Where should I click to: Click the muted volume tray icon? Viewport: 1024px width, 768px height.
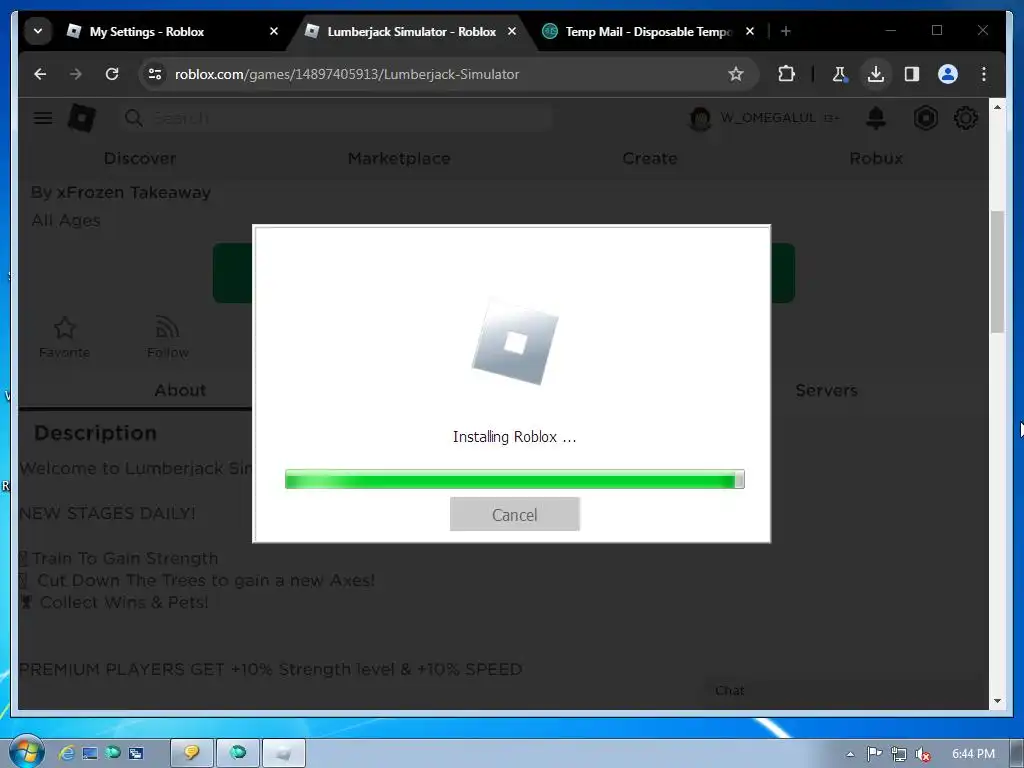[922, 754]
